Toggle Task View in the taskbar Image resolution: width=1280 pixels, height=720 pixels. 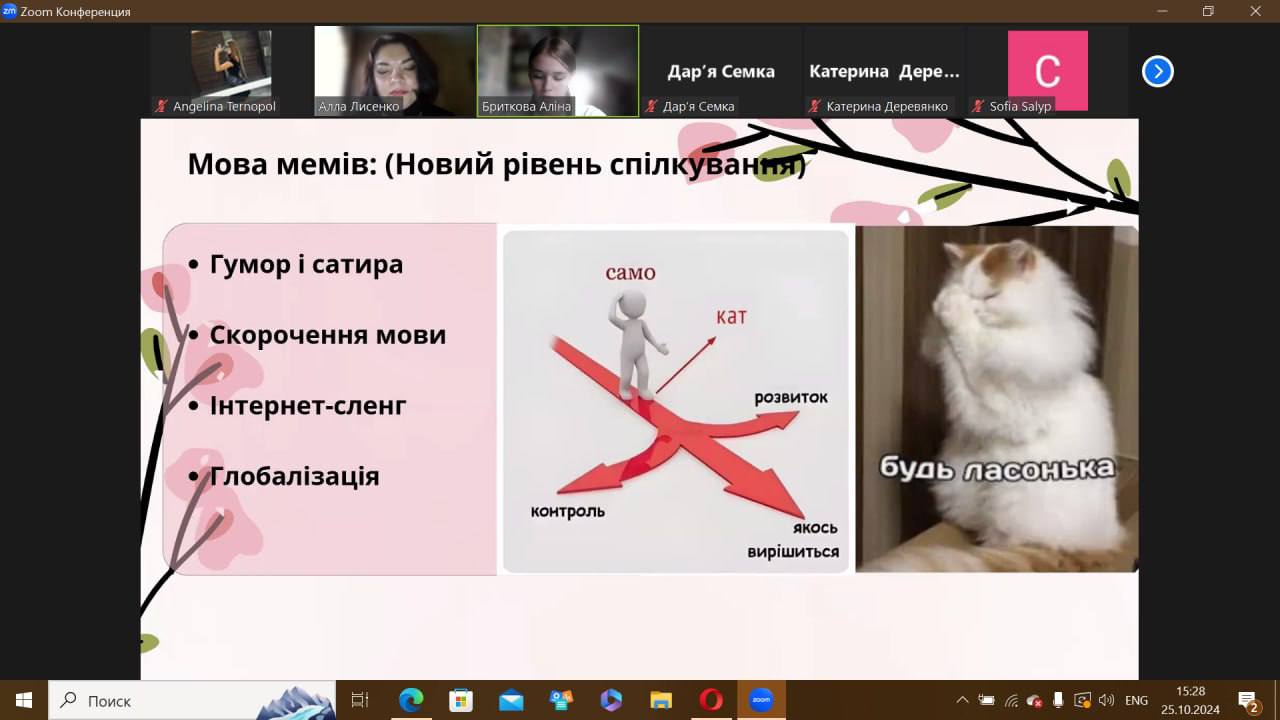pyautogui.click(x=360, y=700)
